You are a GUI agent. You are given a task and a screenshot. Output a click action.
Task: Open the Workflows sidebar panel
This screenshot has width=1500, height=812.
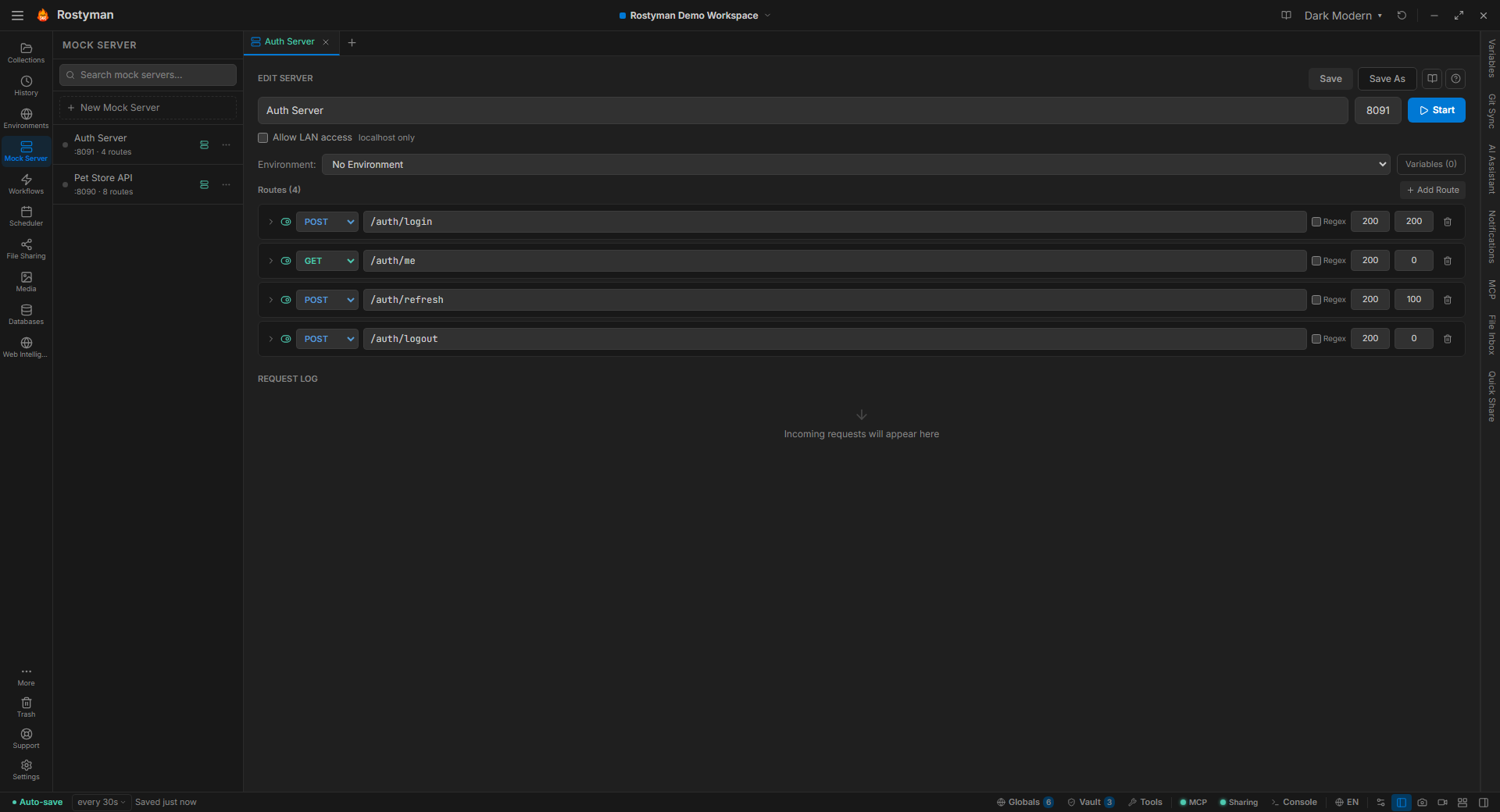[26, 183]
